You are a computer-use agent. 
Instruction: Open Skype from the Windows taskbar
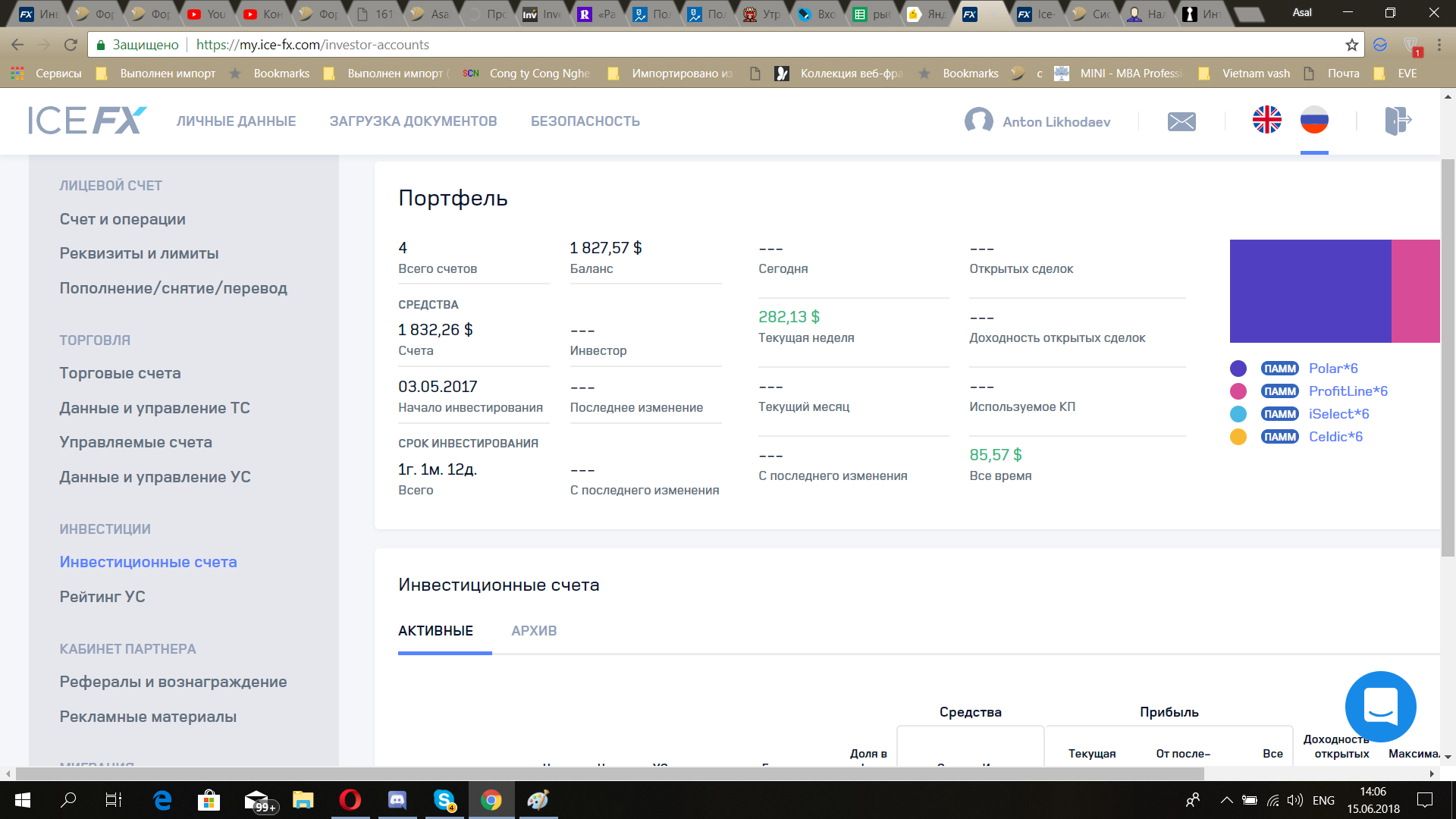[444, 800]
